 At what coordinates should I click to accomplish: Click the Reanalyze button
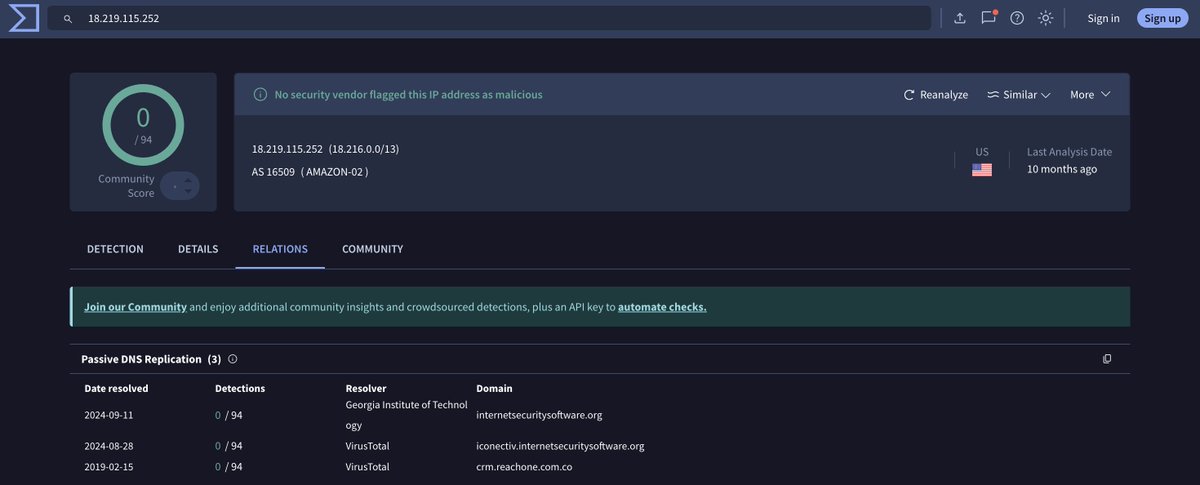[x=936, y=94]
